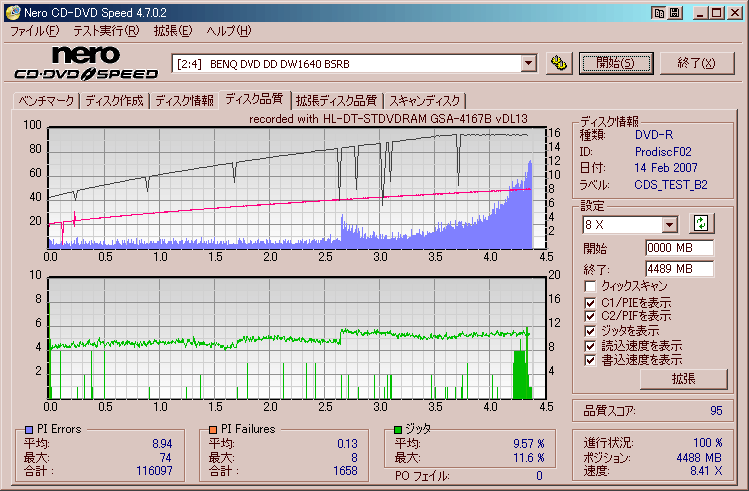Toggle the クイックスキャン checkbox
749x491 pixels.
pos(590,286)
